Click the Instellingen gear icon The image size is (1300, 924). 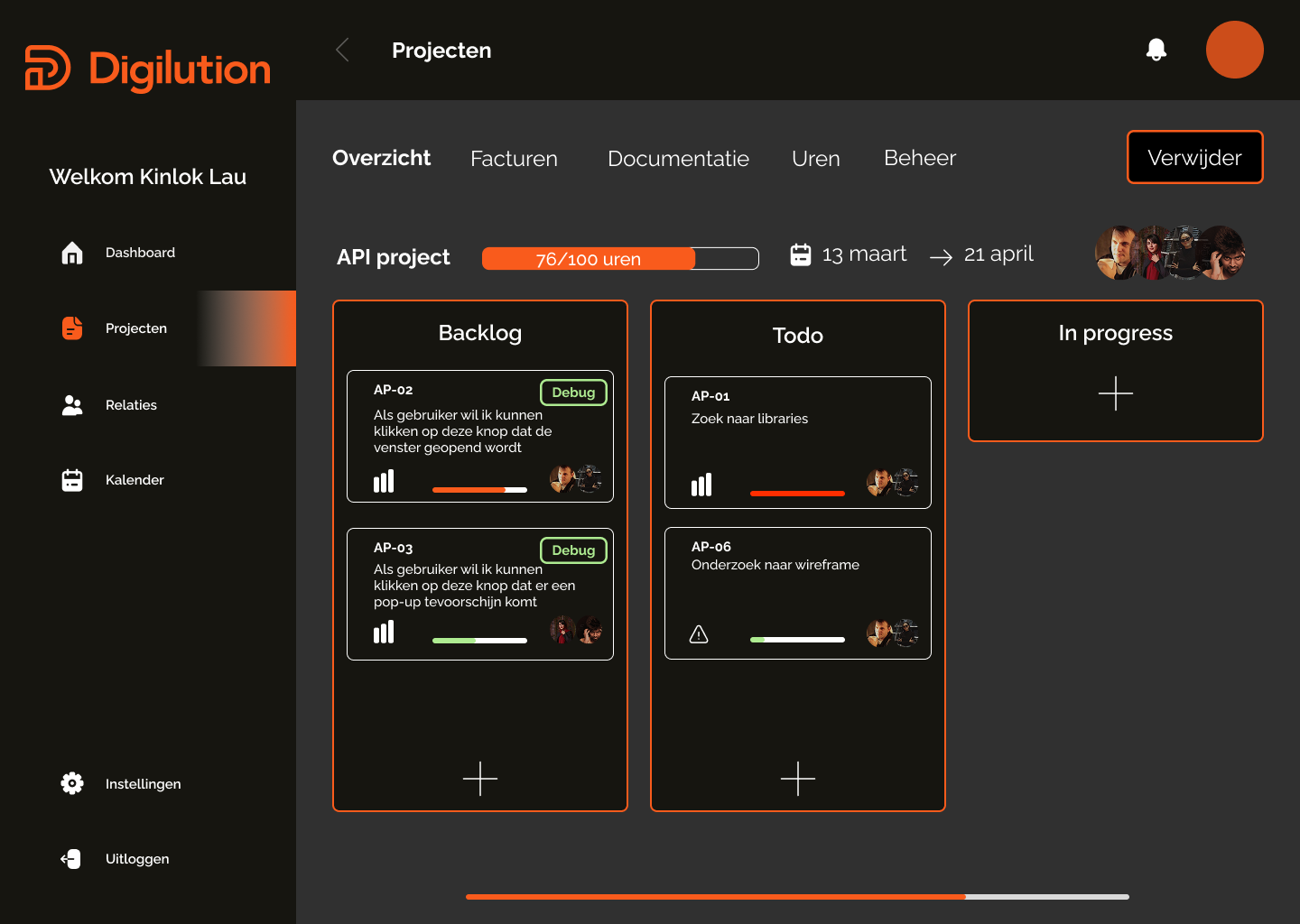(x=72, y=783)
